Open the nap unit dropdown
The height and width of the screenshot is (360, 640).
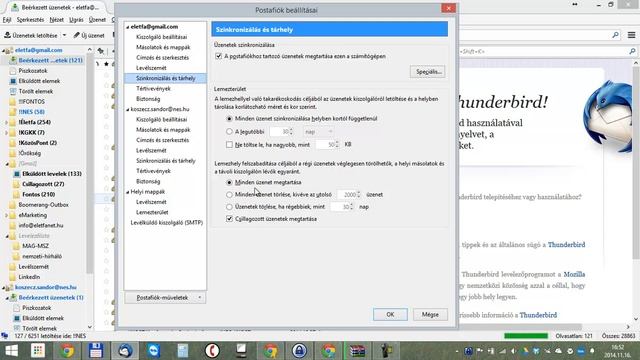click(x=318, y=132)
